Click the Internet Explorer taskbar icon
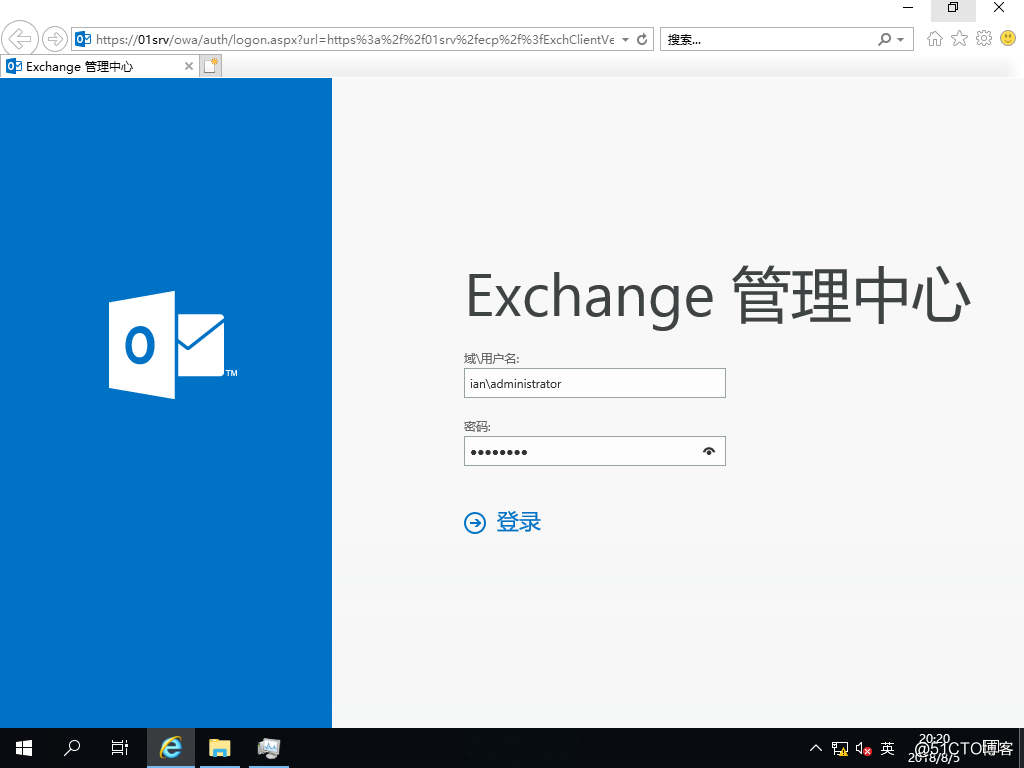1024x768 pixels. click(170, 748)
